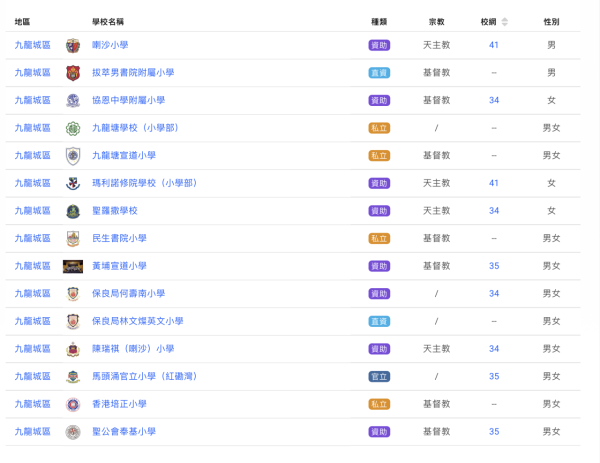Open the 黃埔宣道小學 school link
Viewport: 600px width, 463px height.
pyautogui.click(x=119, y=266)
